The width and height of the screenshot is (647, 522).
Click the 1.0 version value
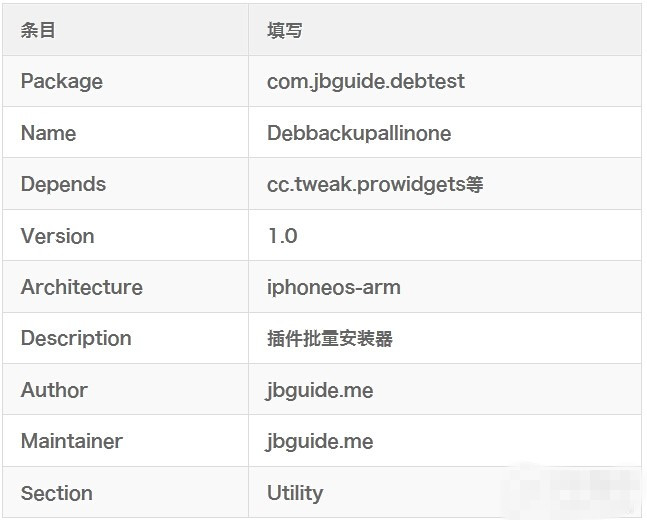(282, 236)
